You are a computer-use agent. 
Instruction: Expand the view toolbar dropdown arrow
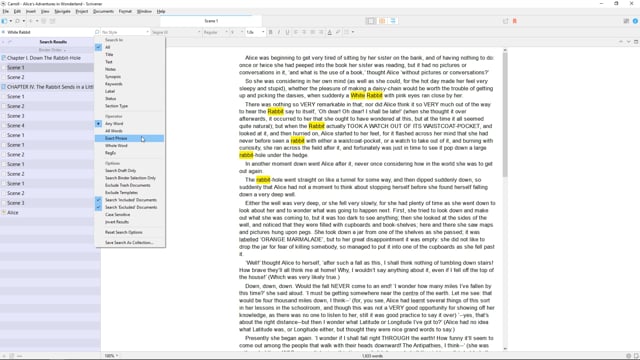(11, 21)
